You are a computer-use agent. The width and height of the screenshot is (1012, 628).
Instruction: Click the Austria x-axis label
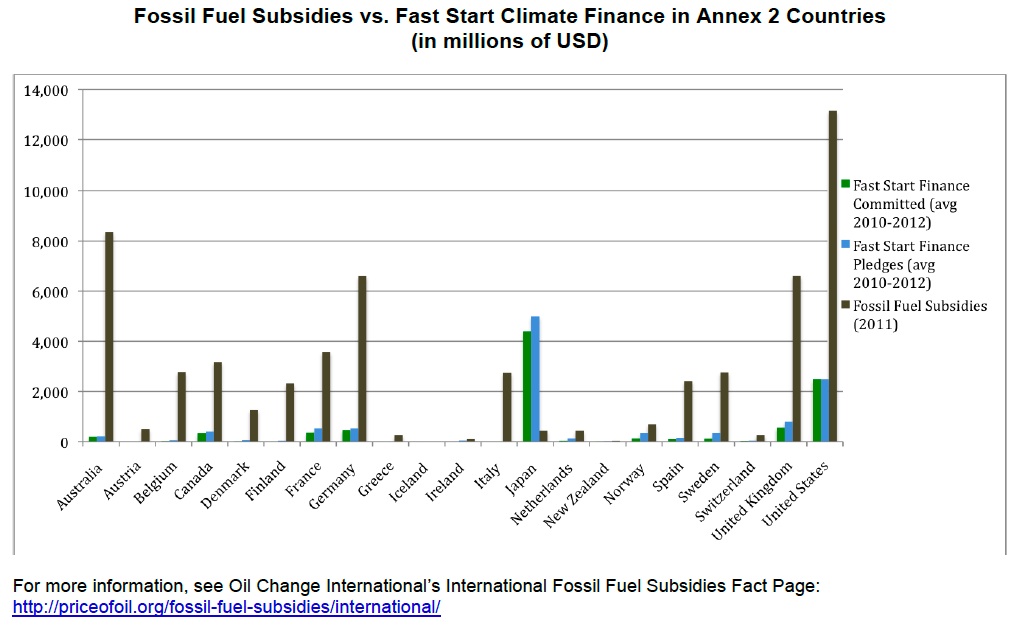pos(121,481)
